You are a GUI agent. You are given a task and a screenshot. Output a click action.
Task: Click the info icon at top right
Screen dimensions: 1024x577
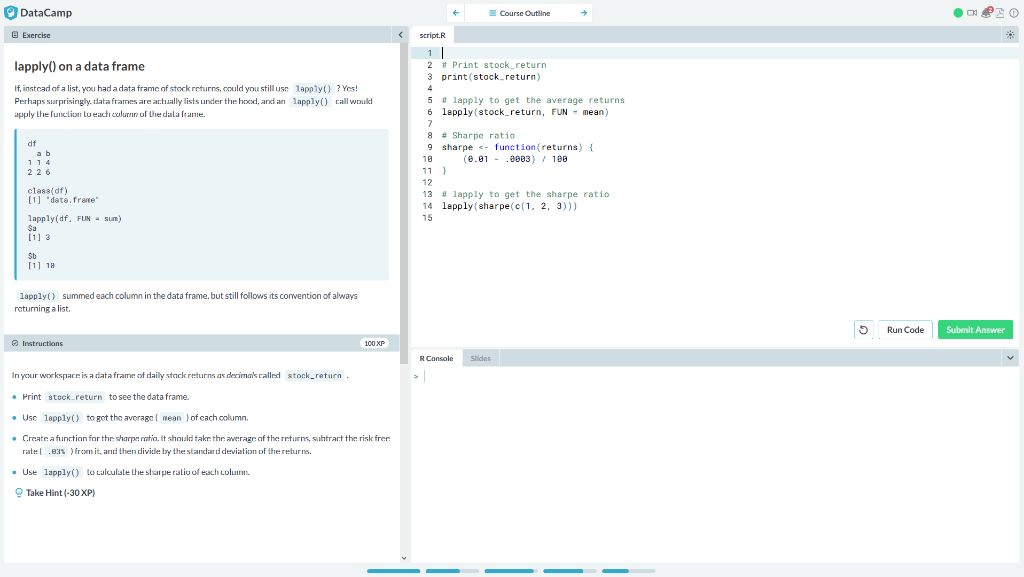point(1013,13)
